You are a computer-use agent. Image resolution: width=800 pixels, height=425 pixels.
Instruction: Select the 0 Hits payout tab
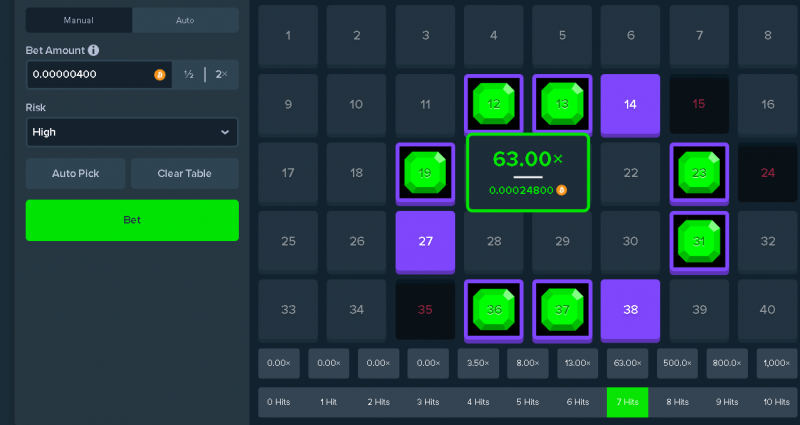(279, 402)
